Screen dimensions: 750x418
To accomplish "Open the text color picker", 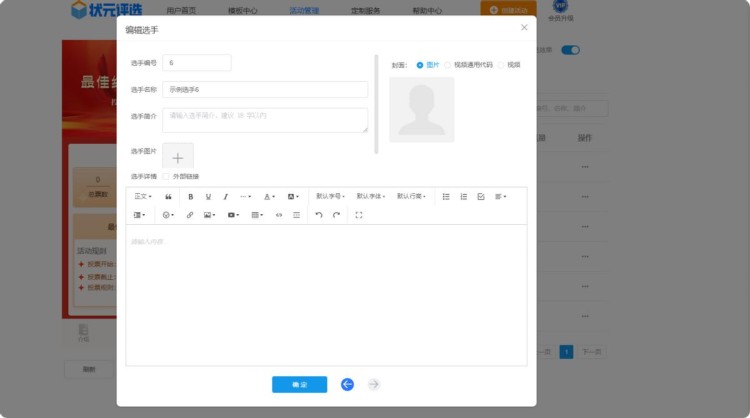I will tap(270, 197).
